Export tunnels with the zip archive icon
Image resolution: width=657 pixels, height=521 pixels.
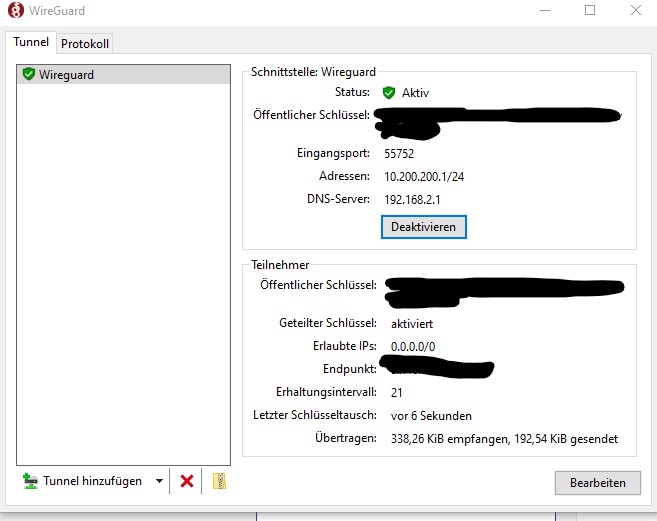[x=219, y=481]
